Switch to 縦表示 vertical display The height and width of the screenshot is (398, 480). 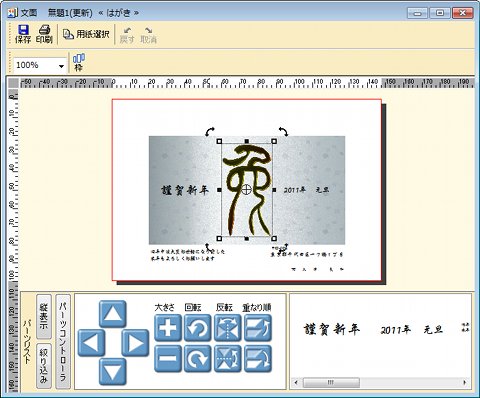[x=44, y=316]
